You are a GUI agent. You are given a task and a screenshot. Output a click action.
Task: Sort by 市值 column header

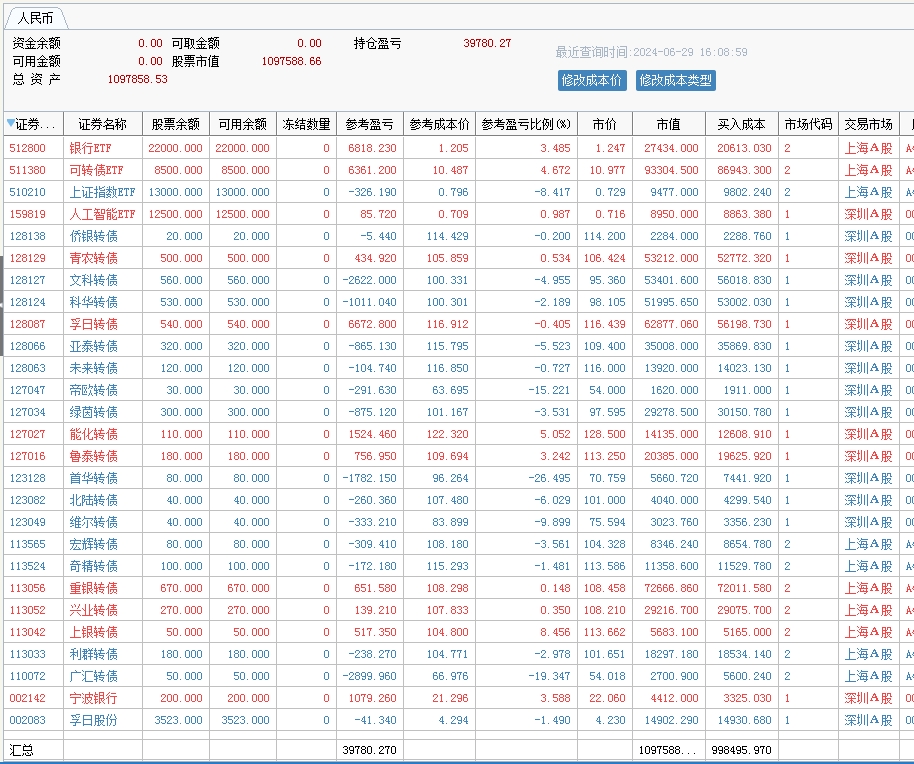[x=668, y=125]
